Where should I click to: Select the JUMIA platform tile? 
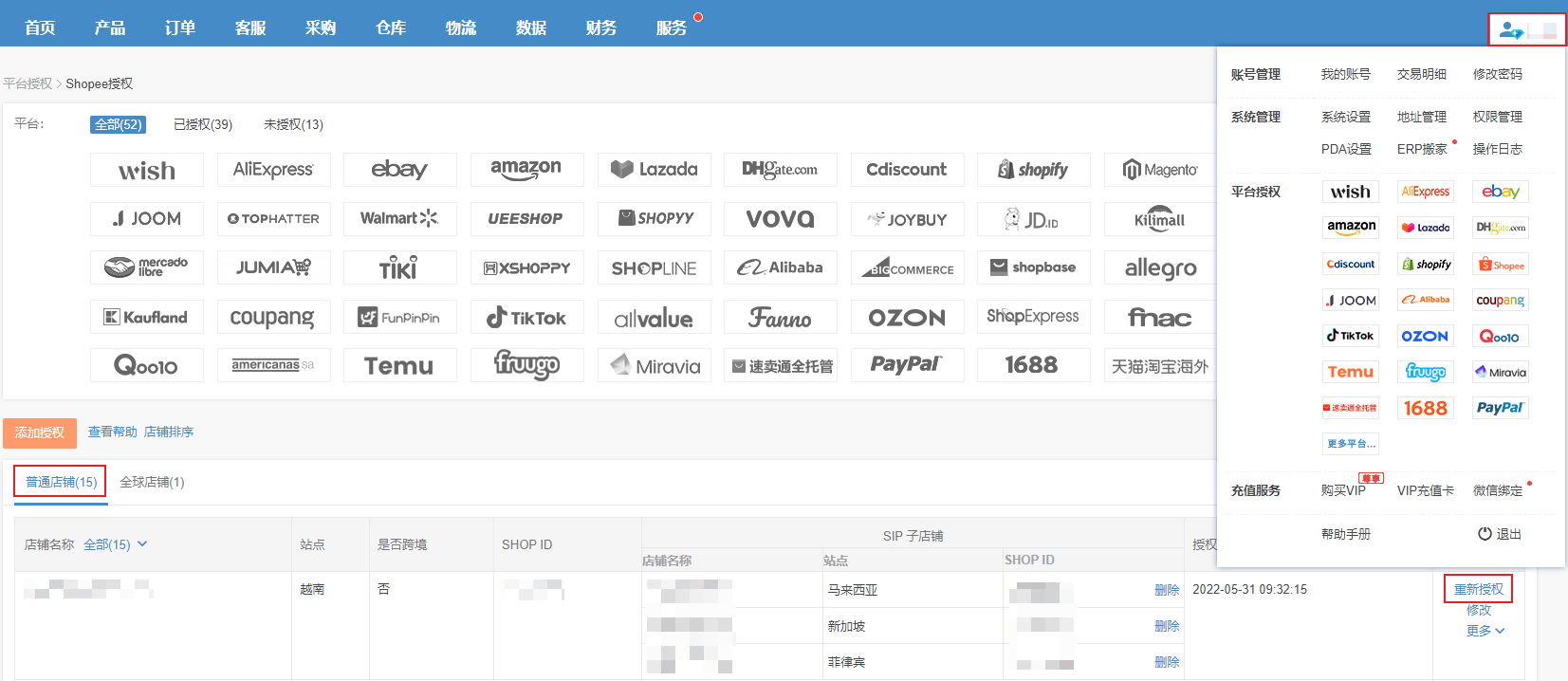[273, 267]
